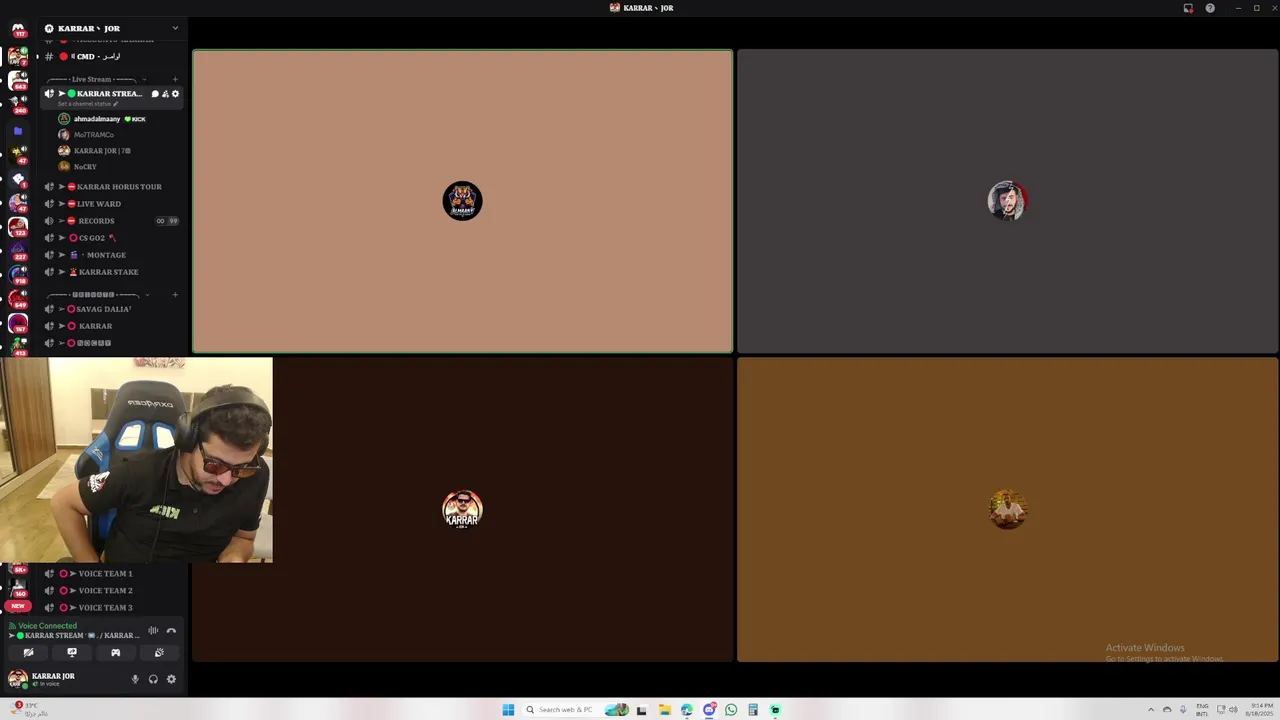Join VOICE TEAM 3 channel
Screen dimensions: 1280x720
click(112, 608)
